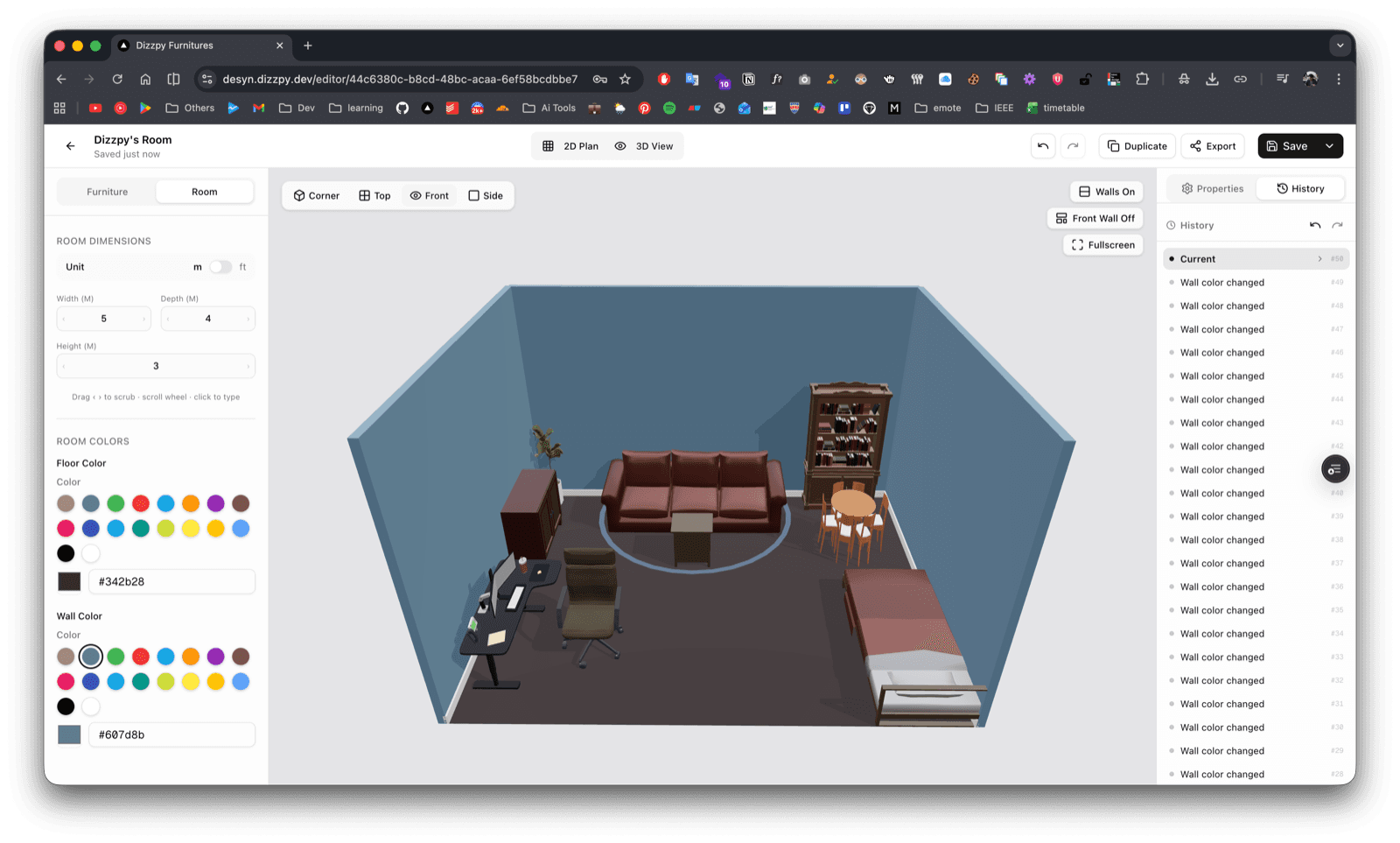Open Spotify bookmark icon

click(669, 108)
